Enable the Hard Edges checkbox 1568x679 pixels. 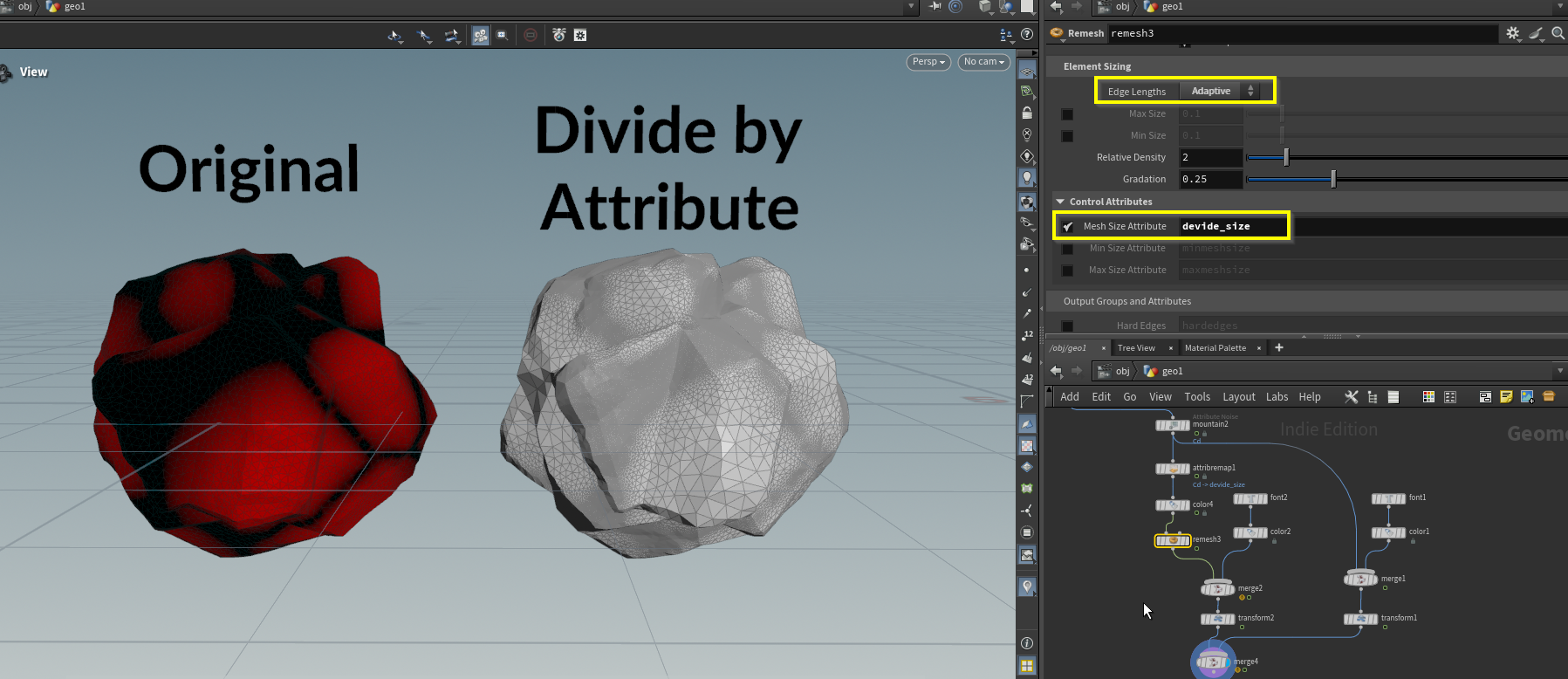pos(1067,326)
